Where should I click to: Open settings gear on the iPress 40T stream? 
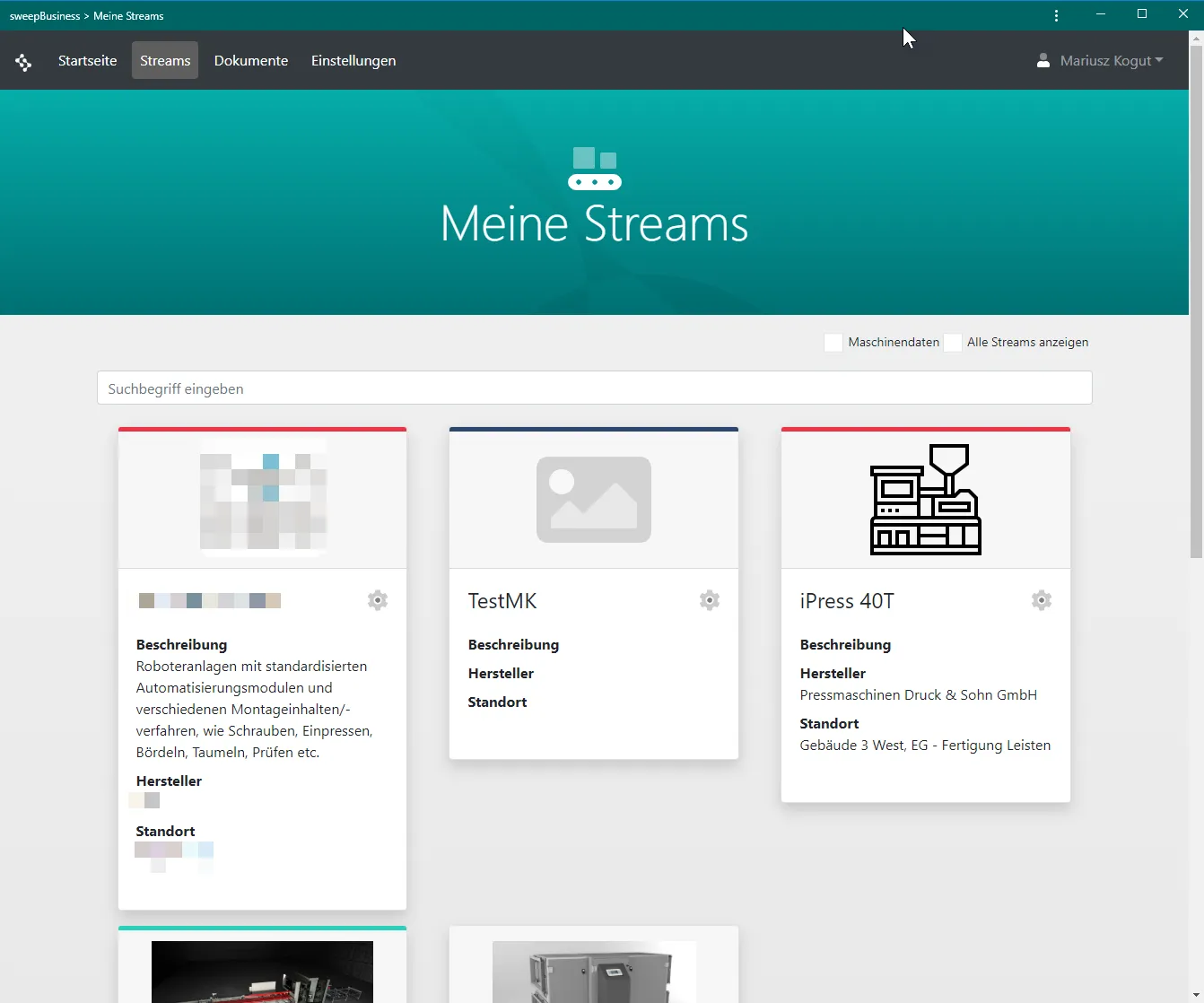click(1041, 600)
